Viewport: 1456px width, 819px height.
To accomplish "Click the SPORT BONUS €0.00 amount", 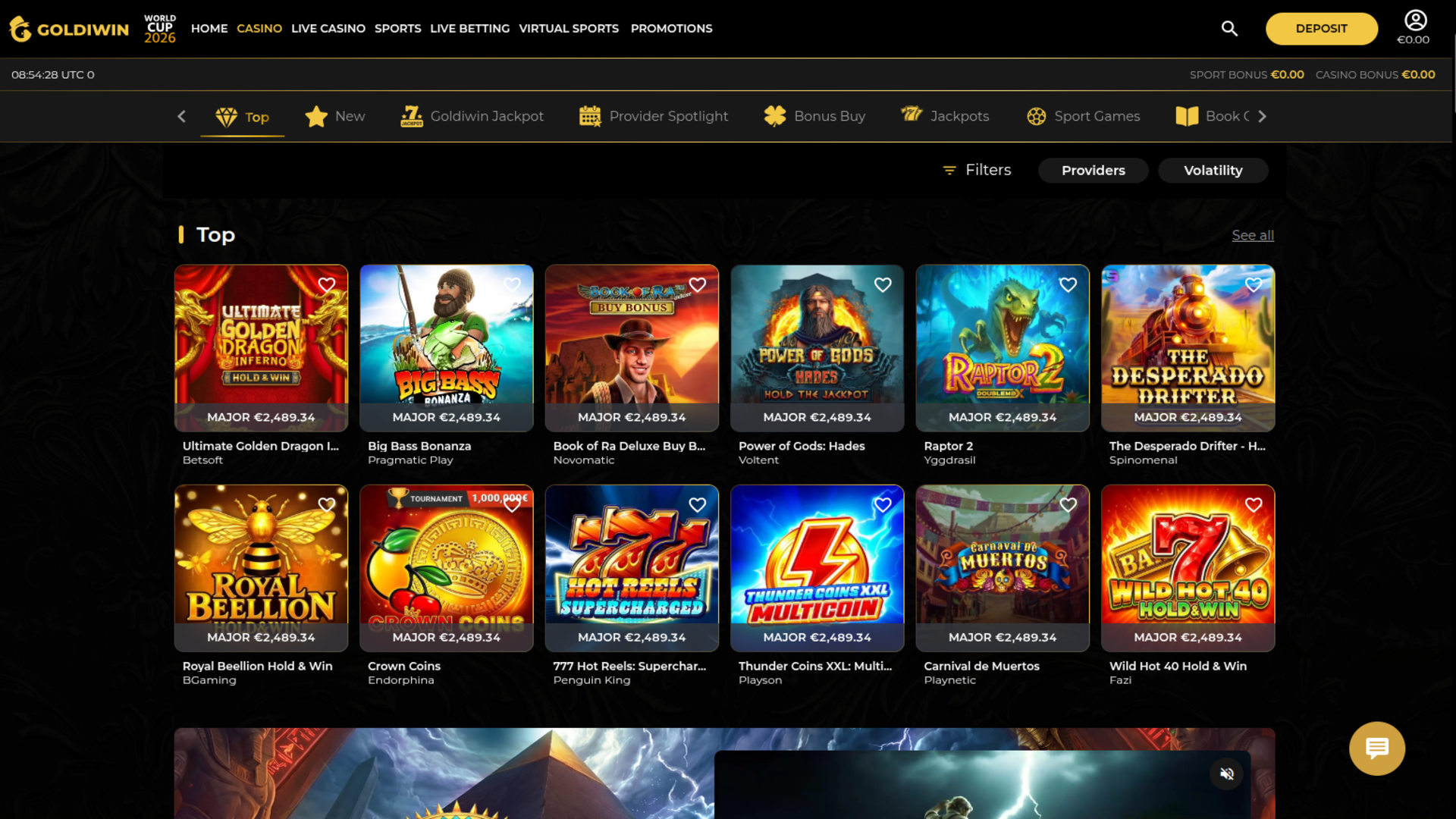I will click(1287, 74).
